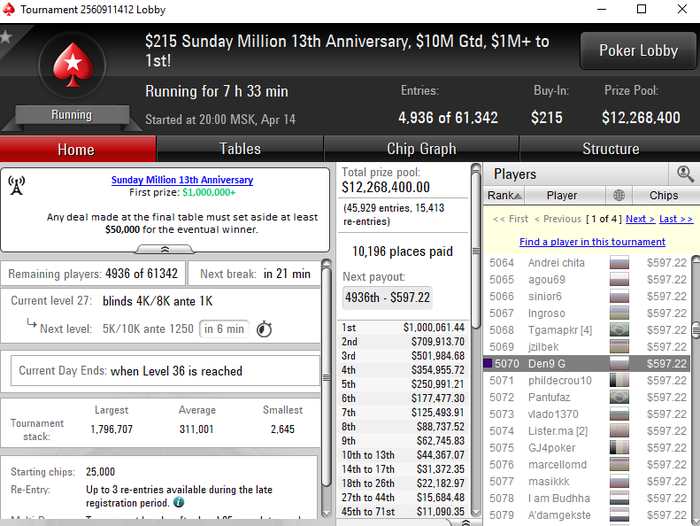Click the stopwatch icon beside next level
700x526 pixels.
pos(264,329)
